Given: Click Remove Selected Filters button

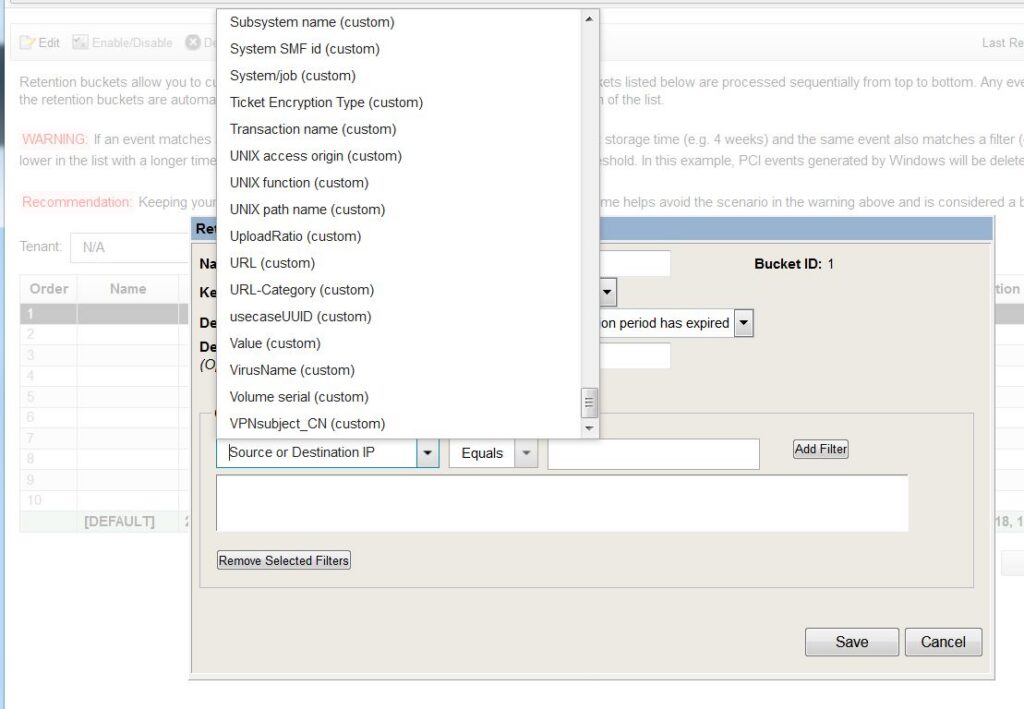Looking at the screenshot, I should pos(283,560).
